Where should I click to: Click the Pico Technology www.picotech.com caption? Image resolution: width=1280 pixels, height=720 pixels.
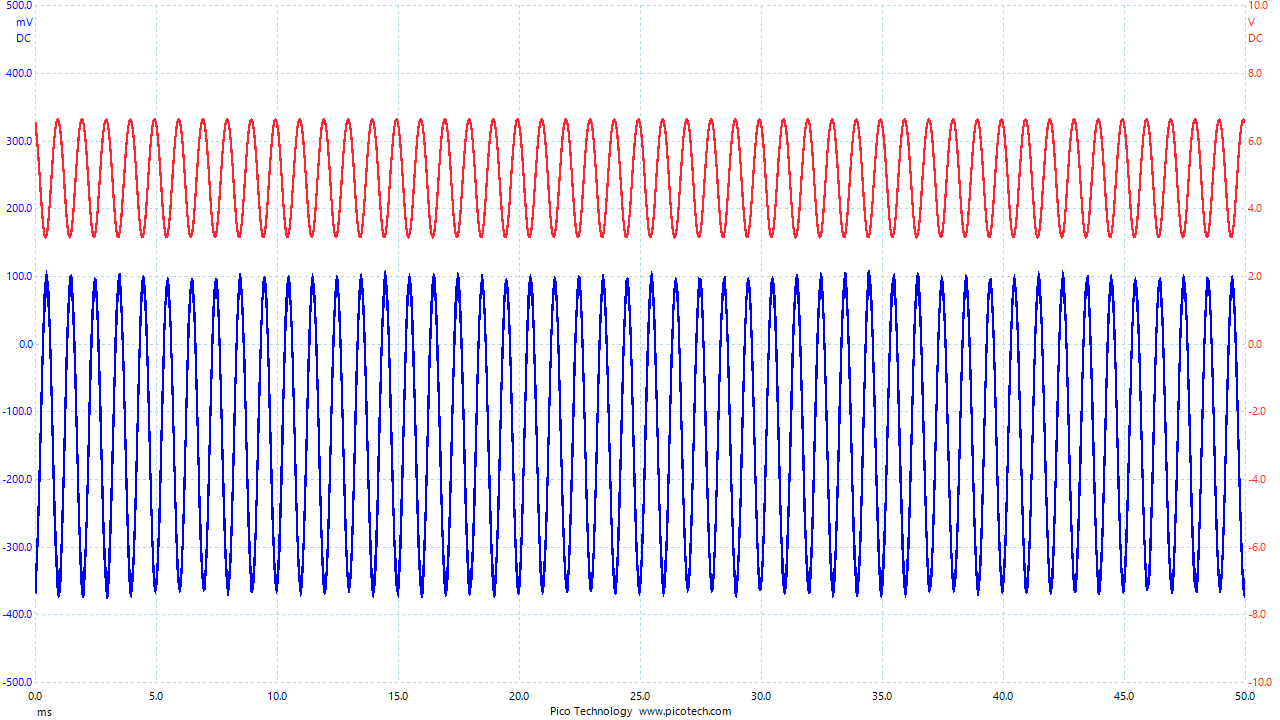coord(640,712)
